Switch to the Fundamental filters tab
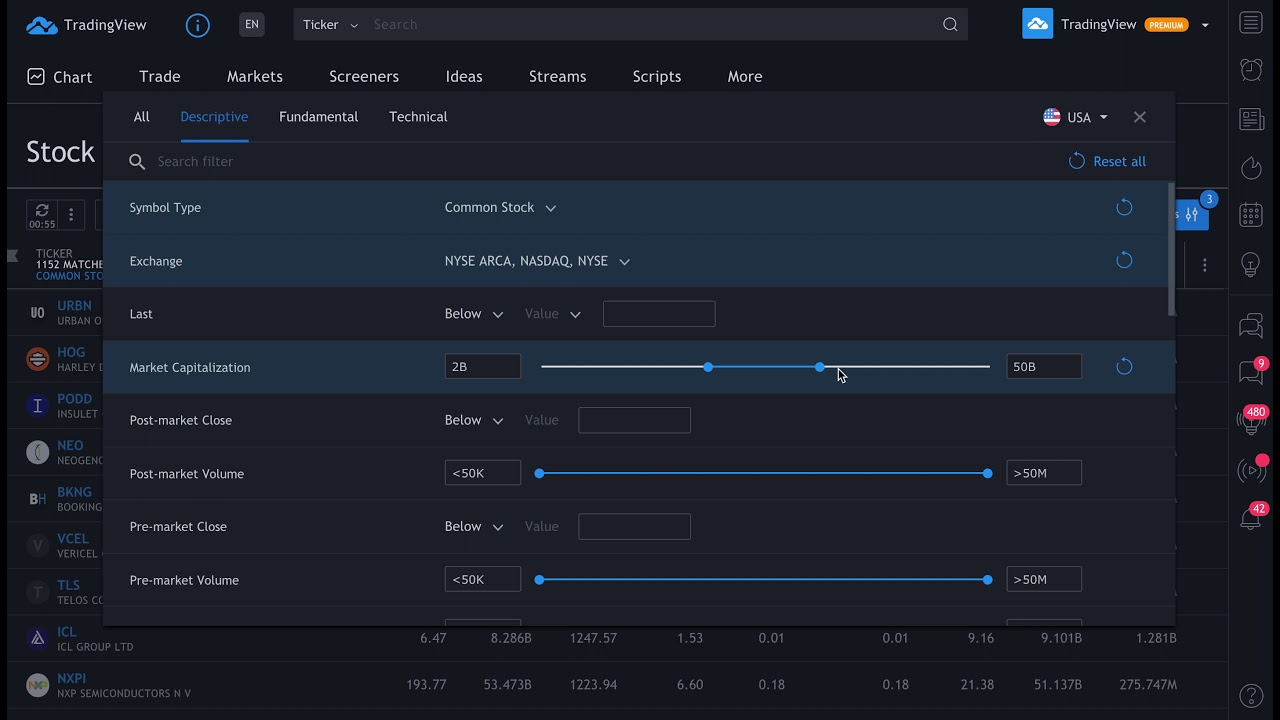Image resolution: width=1280 pixels, height=720 pixels. pyautogui.click(x=318, y=117)
